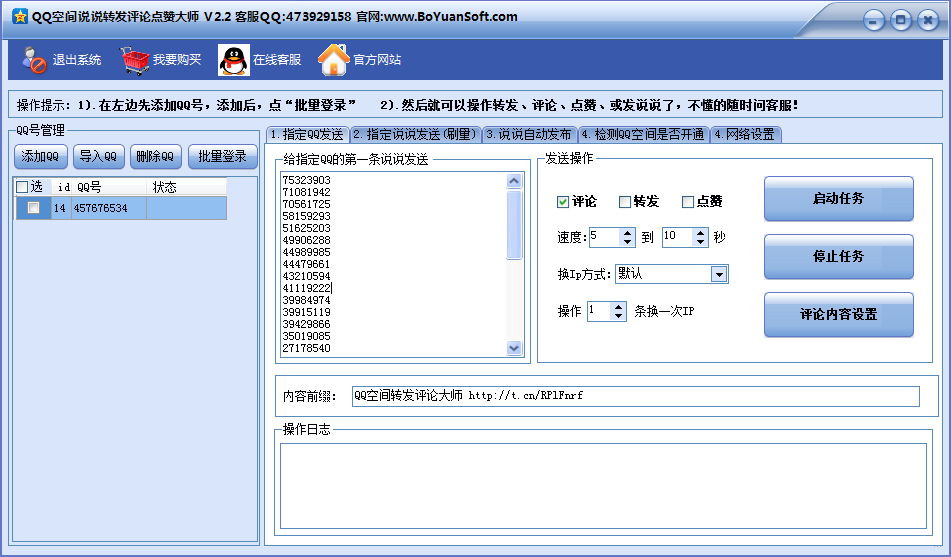Open the 说说自动发布 tab
Image resolution: width=951 pixels, height=557 pixels.
click(529, 134)
